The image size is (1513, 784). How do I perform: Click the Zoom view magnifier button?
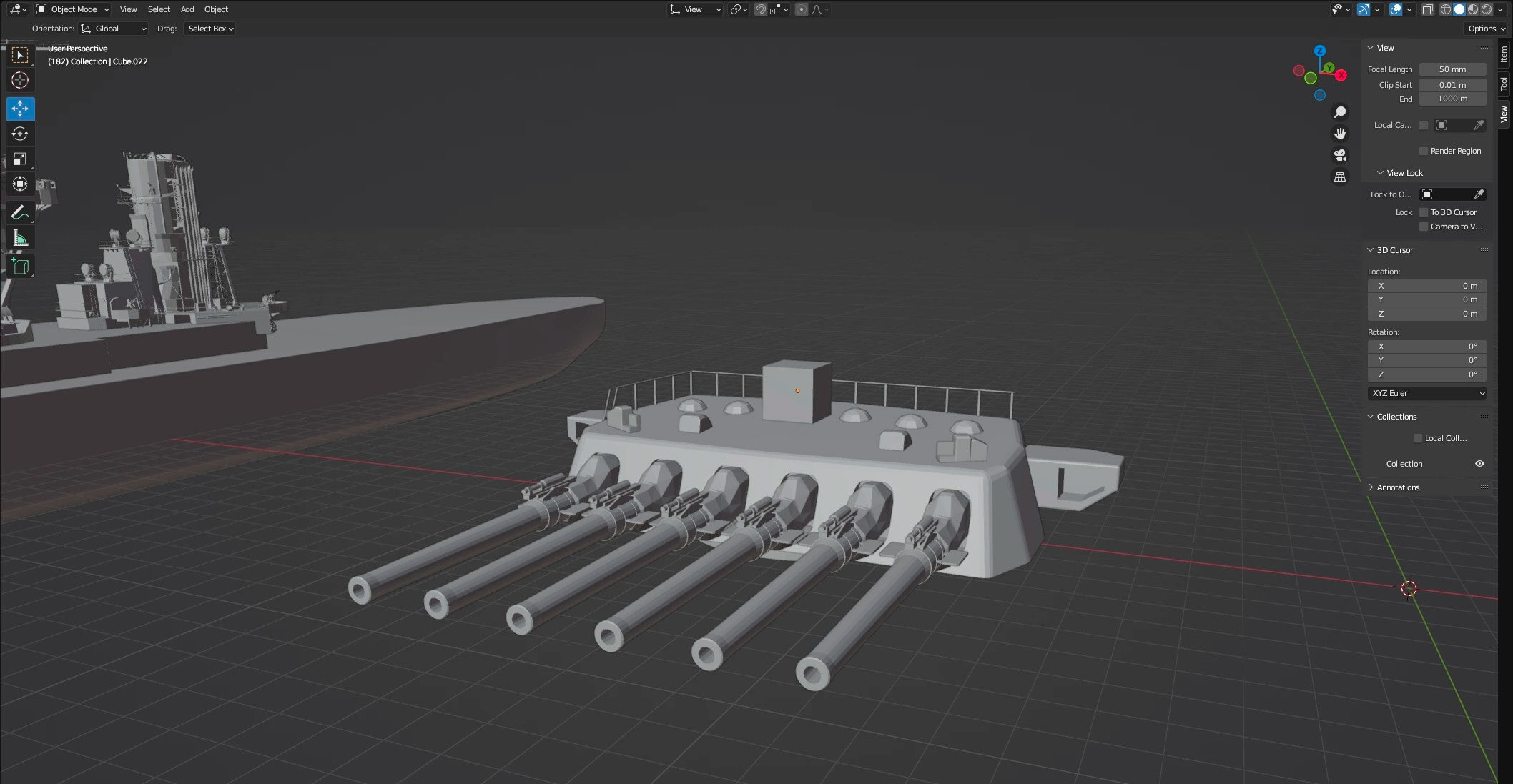tap(1340, 112)
